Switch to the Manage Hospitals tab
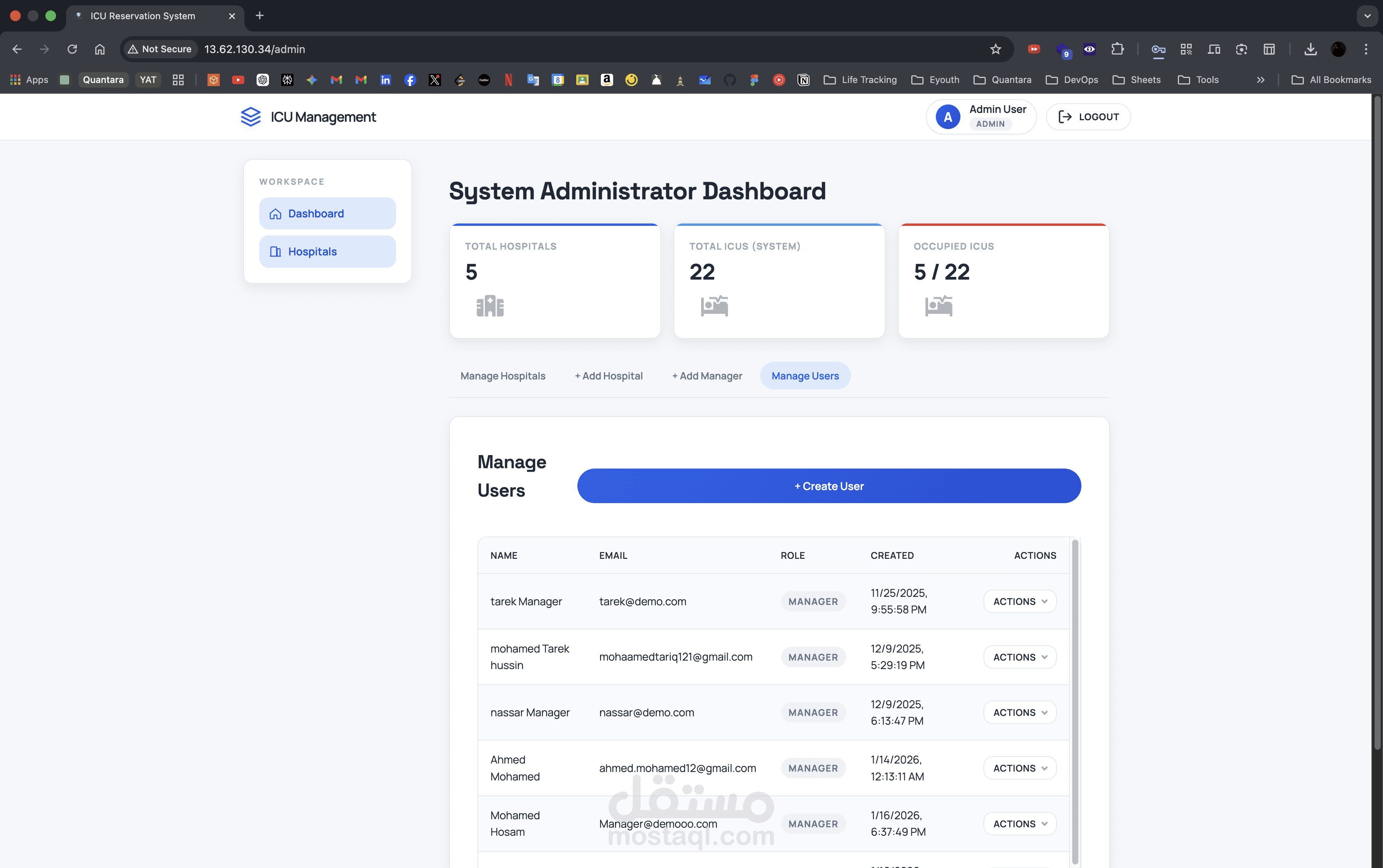 502,376
